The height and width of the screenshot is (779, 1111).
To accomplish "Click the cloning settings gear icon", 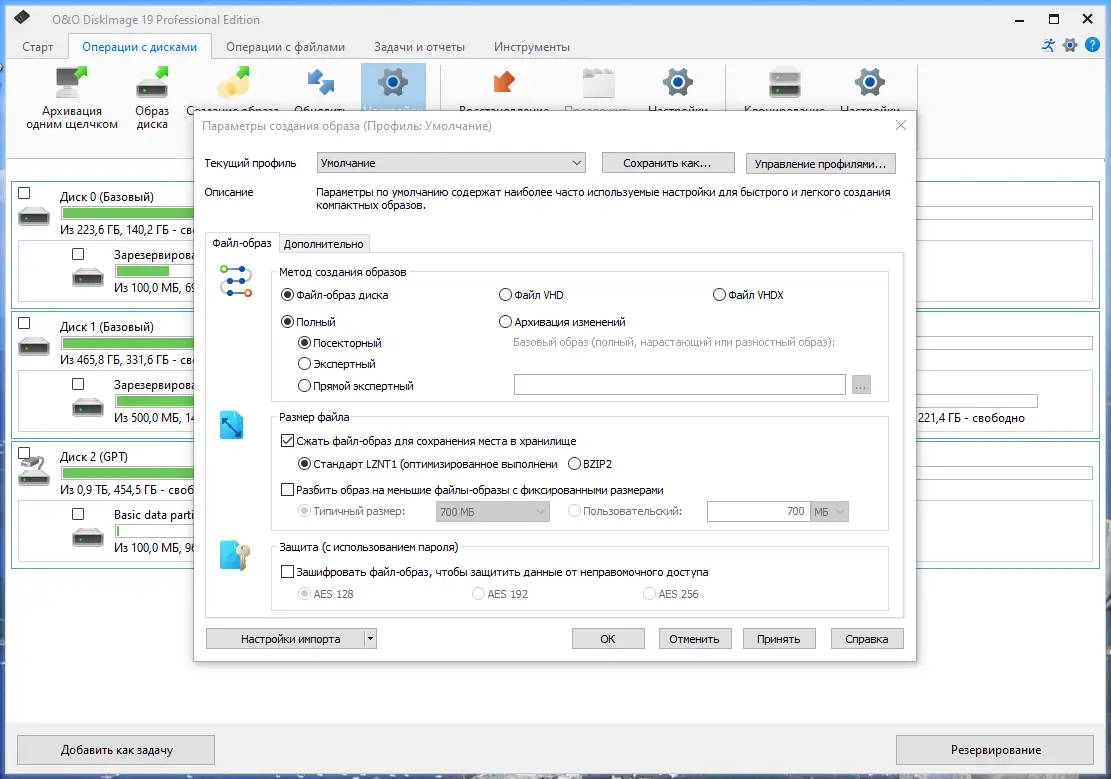I will tap(870, 83).
